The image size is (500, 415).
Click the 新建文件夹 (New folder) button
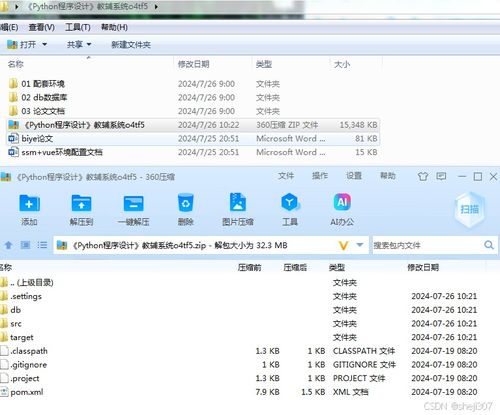[131, 45]
